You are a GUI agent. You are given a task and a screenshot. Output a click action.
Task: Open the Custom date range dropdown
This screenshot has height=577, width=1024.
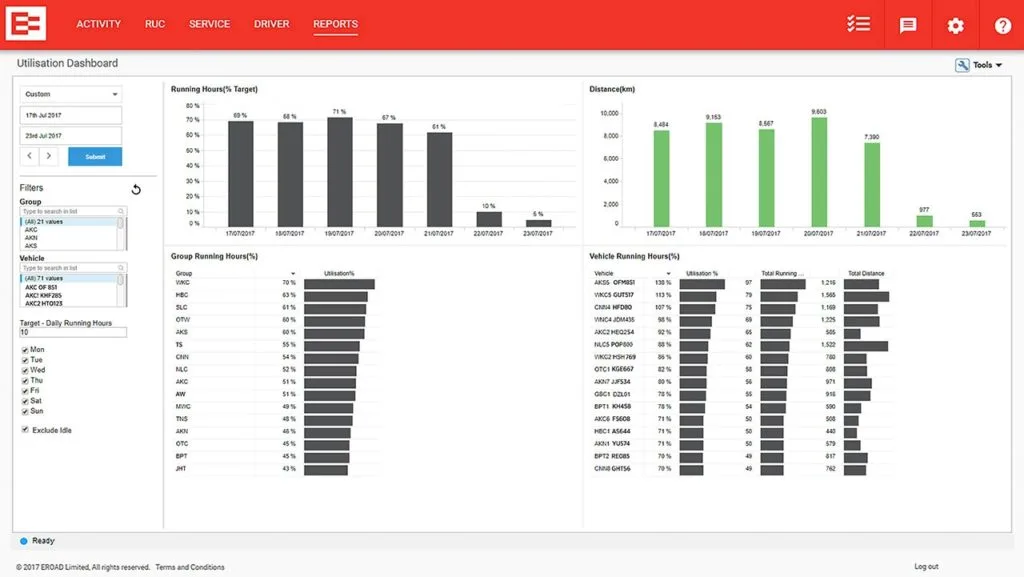coord(71,94)
